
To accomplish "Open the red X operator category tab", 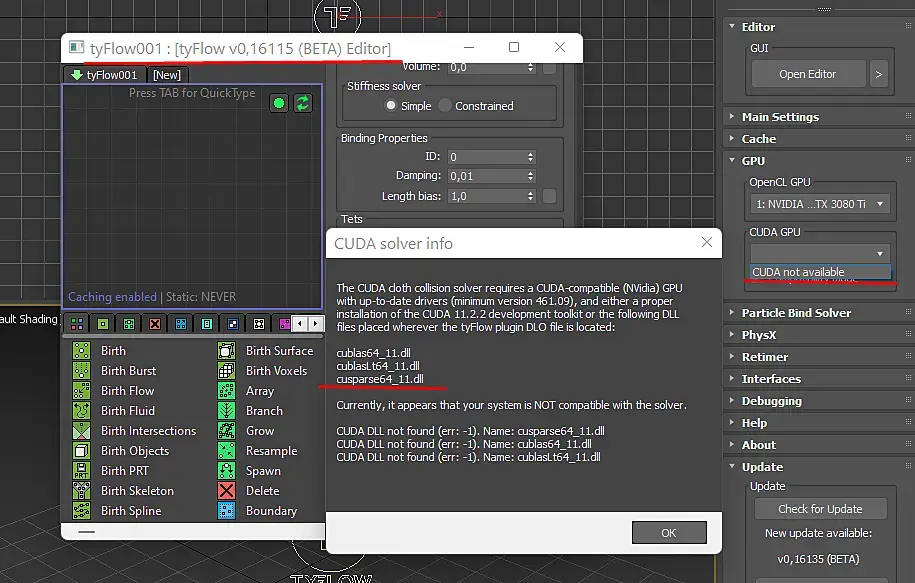I will 155,324.
